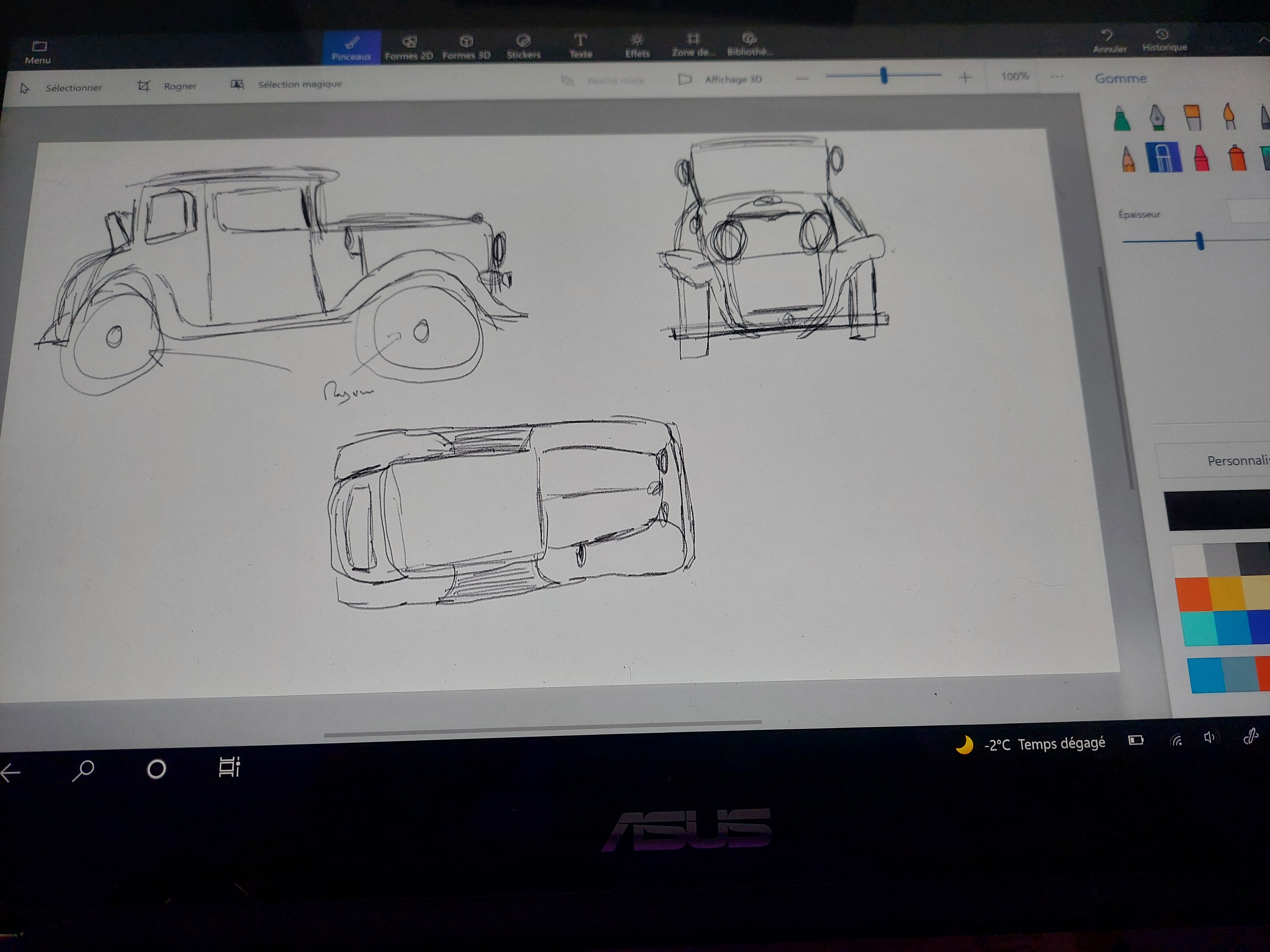Image resolution: width=1270 pixels, height=952 pixels.
Task: Click the zoom plus button
Action: [965, 77]
